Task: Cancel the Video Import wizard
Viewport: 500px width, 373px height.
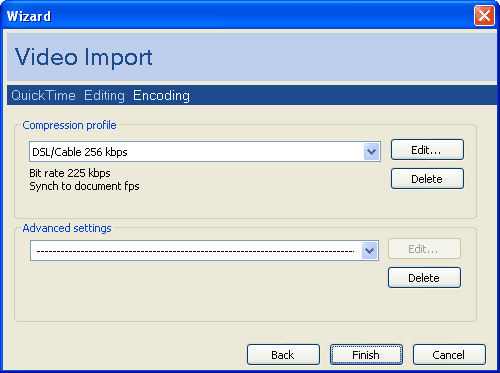Action: [449, 355]
